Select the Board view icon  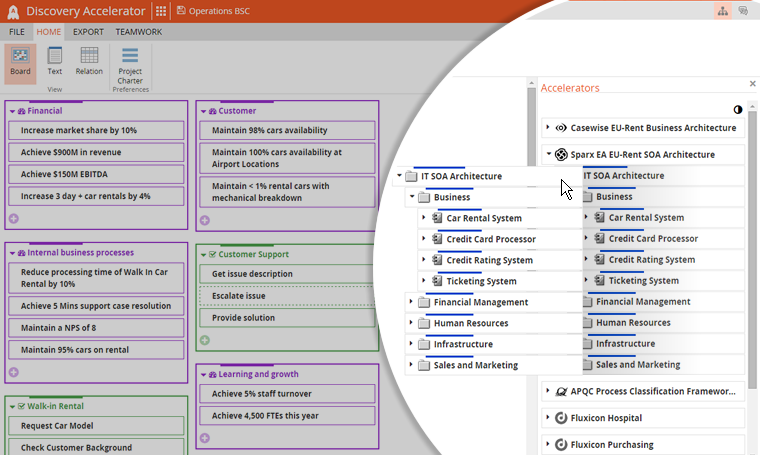[x=20, y=62]
